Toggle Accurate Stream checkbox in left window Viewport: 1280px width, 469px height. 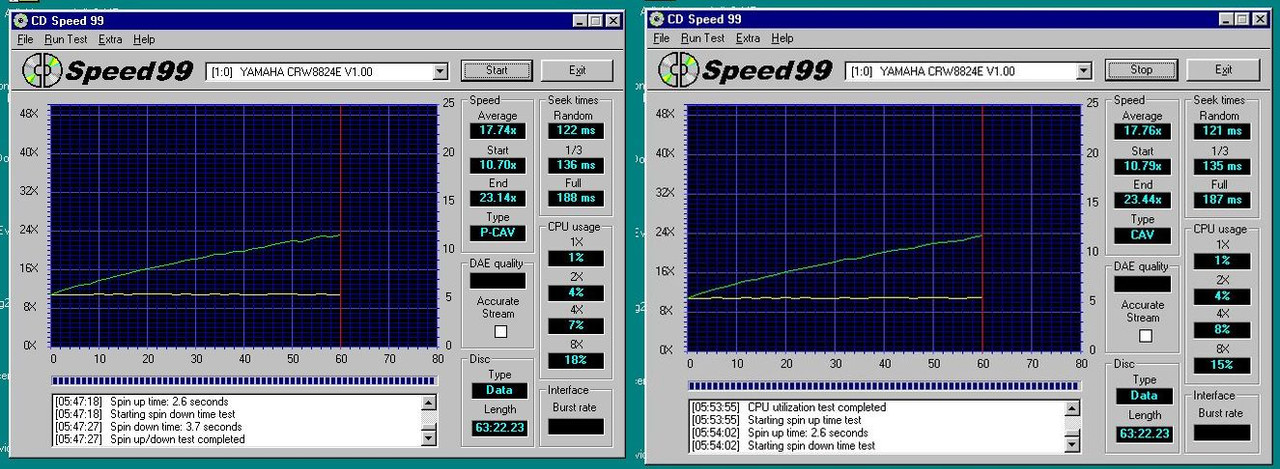coord(501,331)
